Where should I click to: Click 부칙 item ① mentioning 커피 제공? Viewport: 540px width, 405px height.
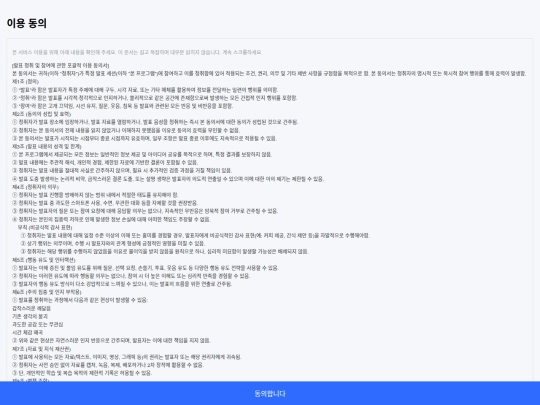[195, 235]
